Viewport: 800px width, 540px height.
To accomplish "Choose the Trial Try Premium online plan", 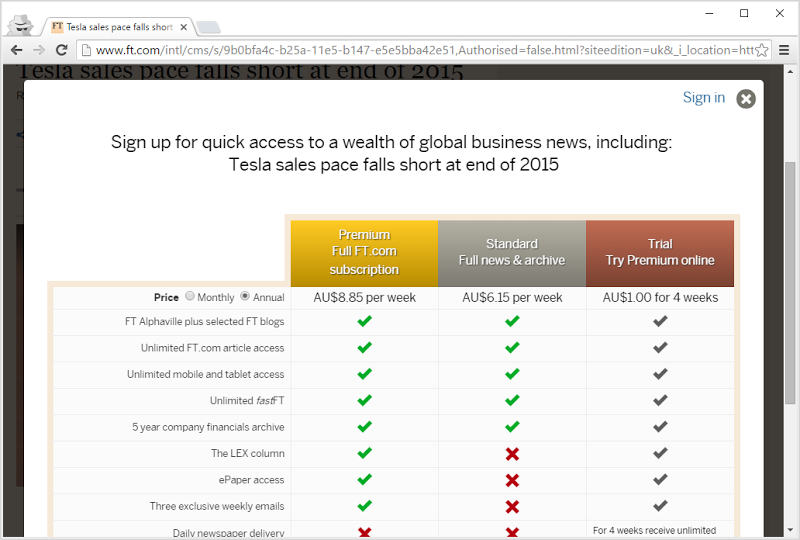I will (660, 253).
